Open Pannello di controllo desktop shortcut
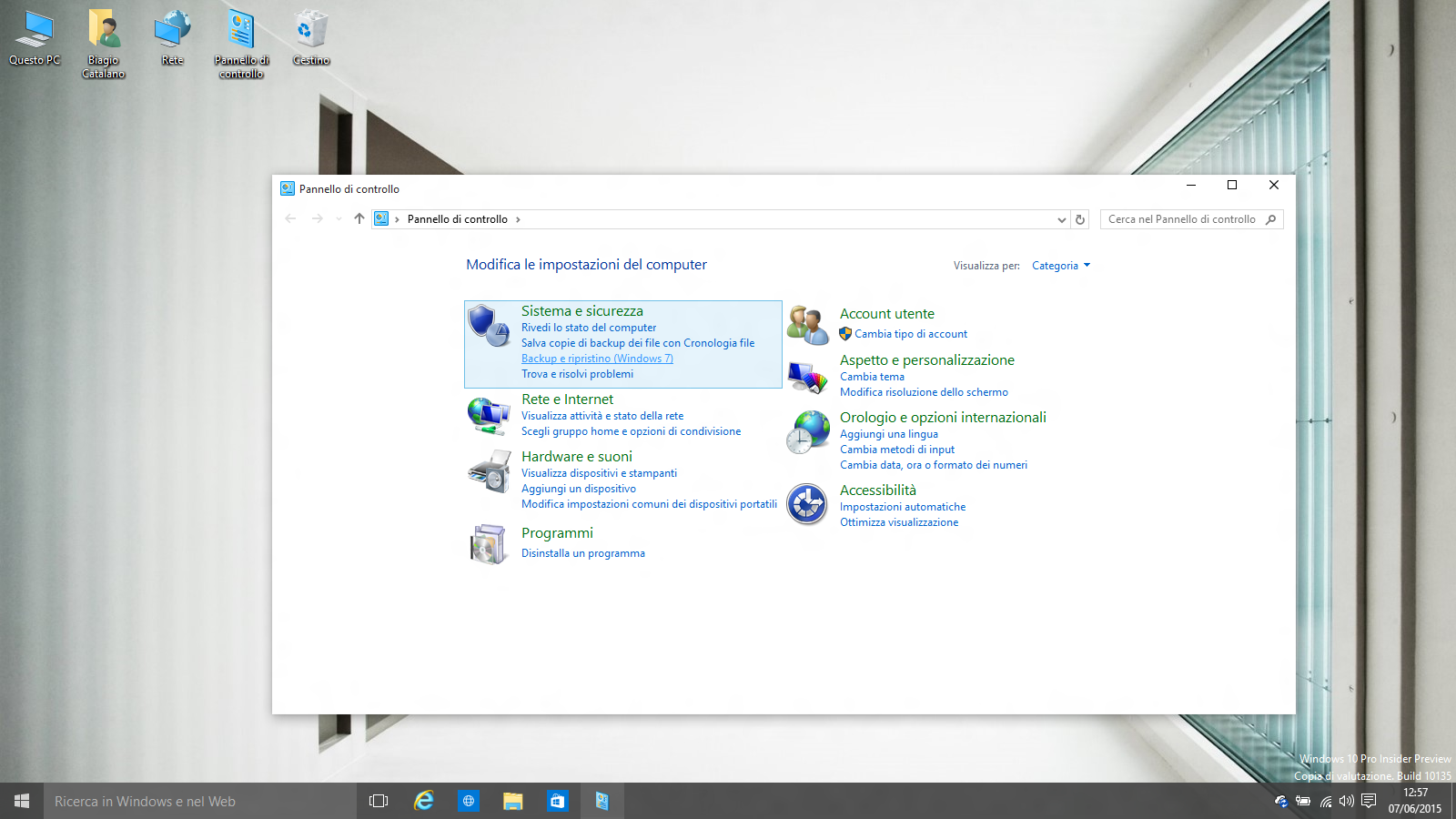 [241, 44]
